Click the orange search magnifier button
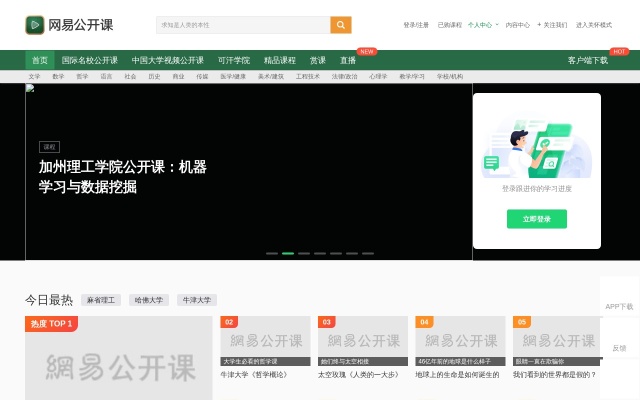The width and height of the screenshot is (640, 400). 341,25
